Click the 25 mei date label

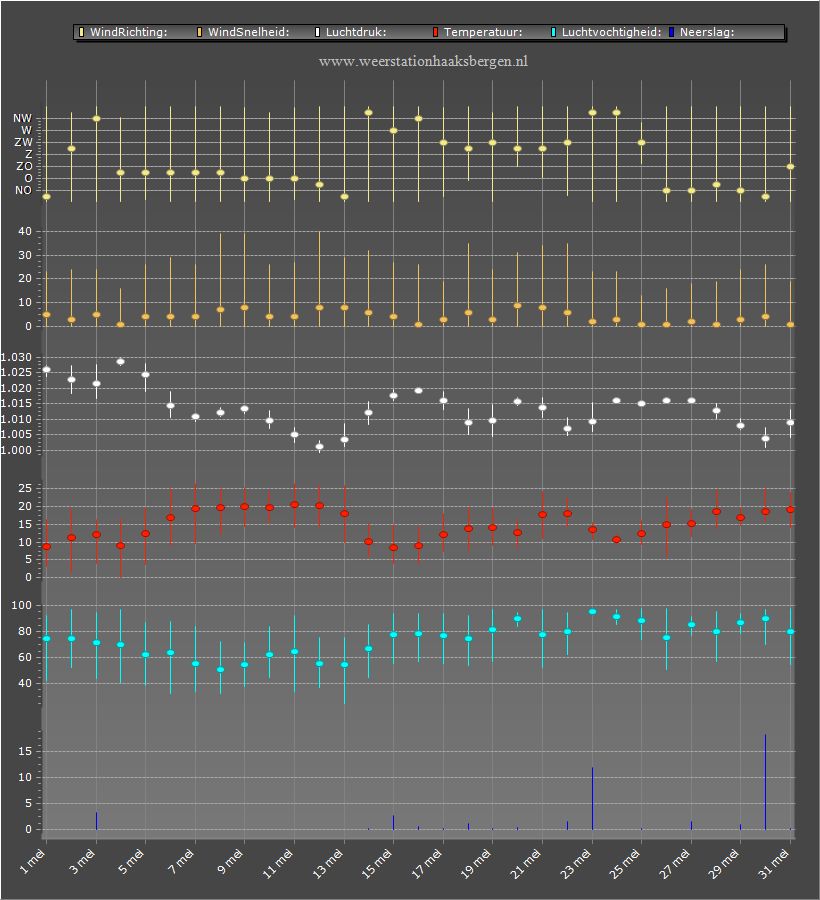point(625,864)
